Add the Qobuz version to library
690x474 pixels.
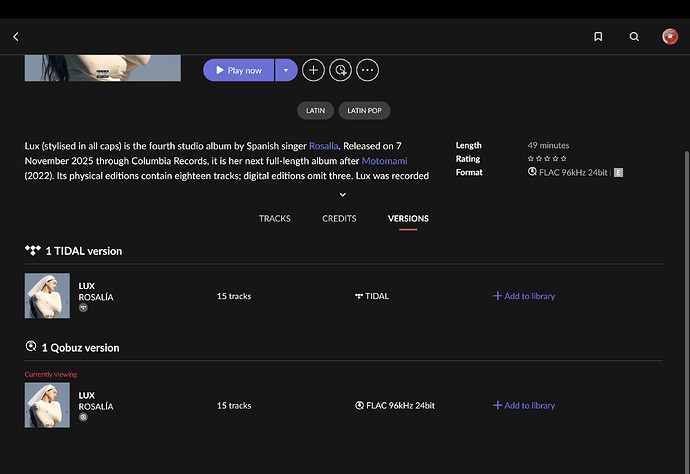pos(524,406)
